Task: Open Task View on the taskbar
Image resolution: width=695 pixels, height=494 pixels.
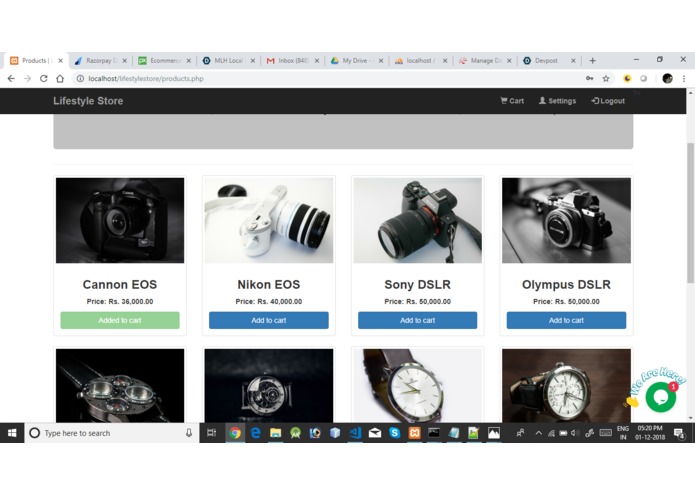Action: pyautogui.click(x=211, y=433)
